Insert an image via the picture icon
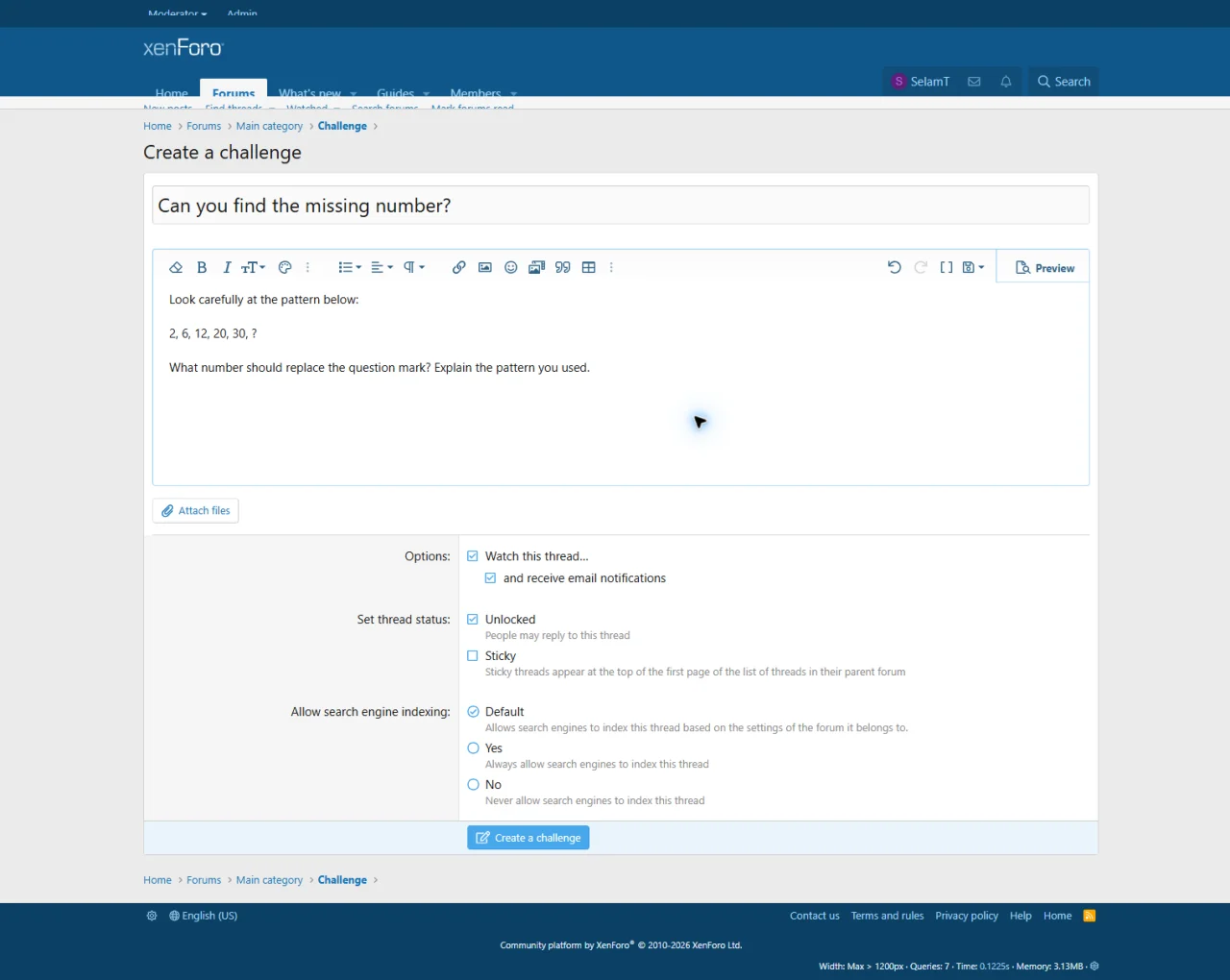 coord(485,268)
